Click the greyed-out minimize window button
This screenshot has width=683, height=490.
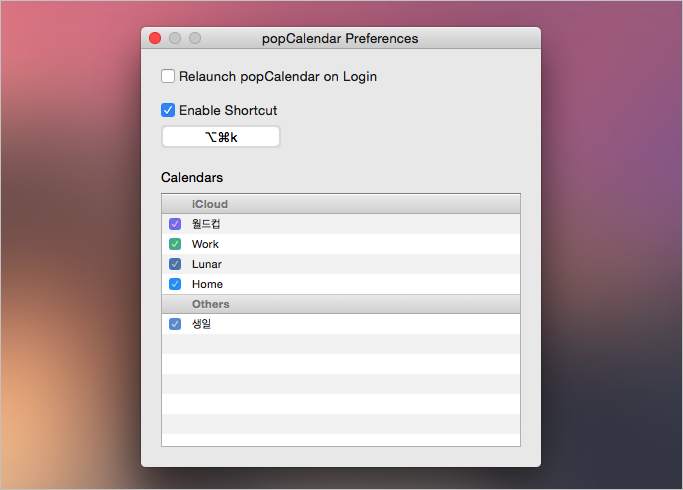coord(175,38)
